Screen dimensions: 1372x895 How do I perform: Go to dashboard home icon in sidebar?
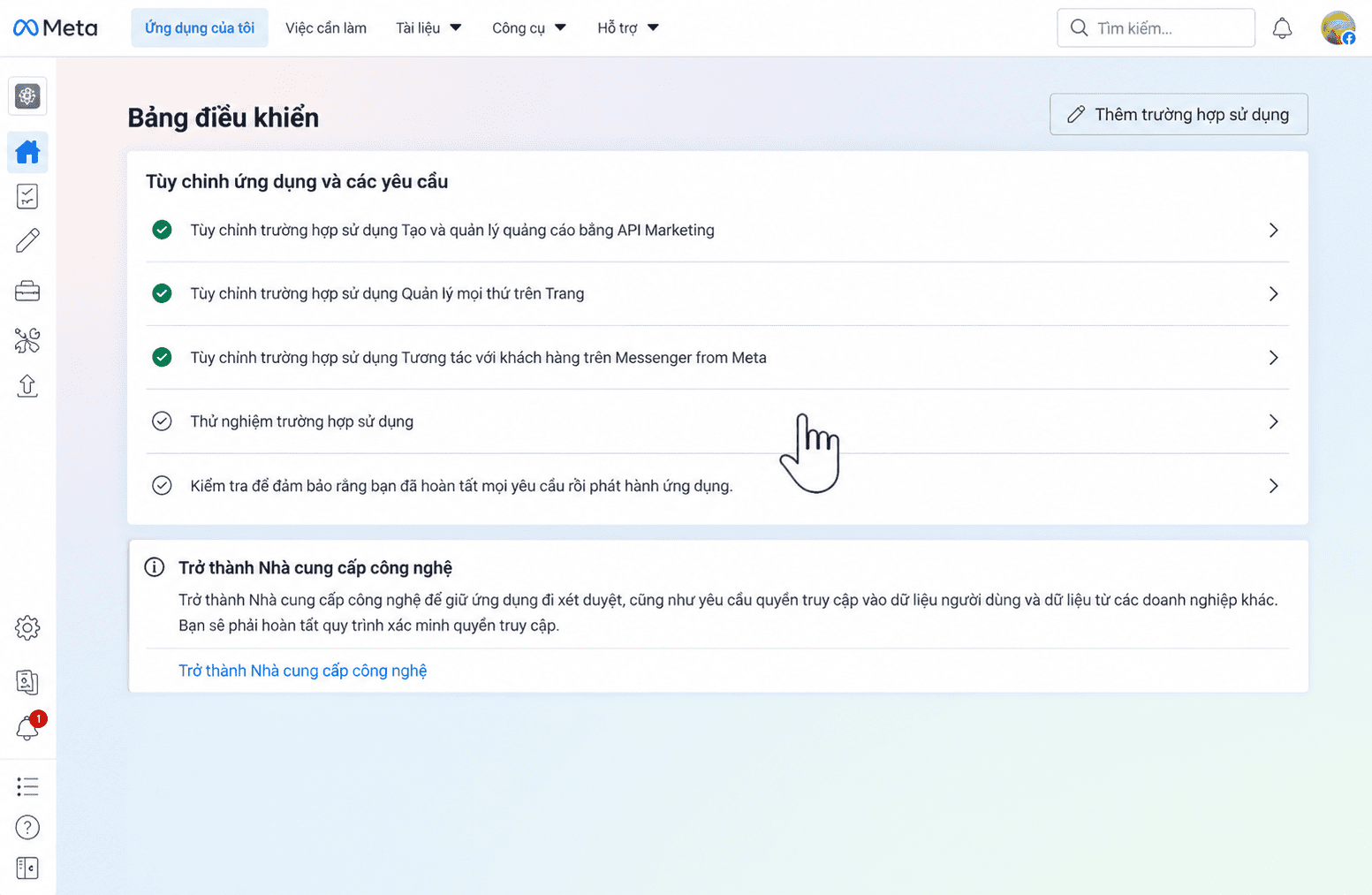coord(27,152)
